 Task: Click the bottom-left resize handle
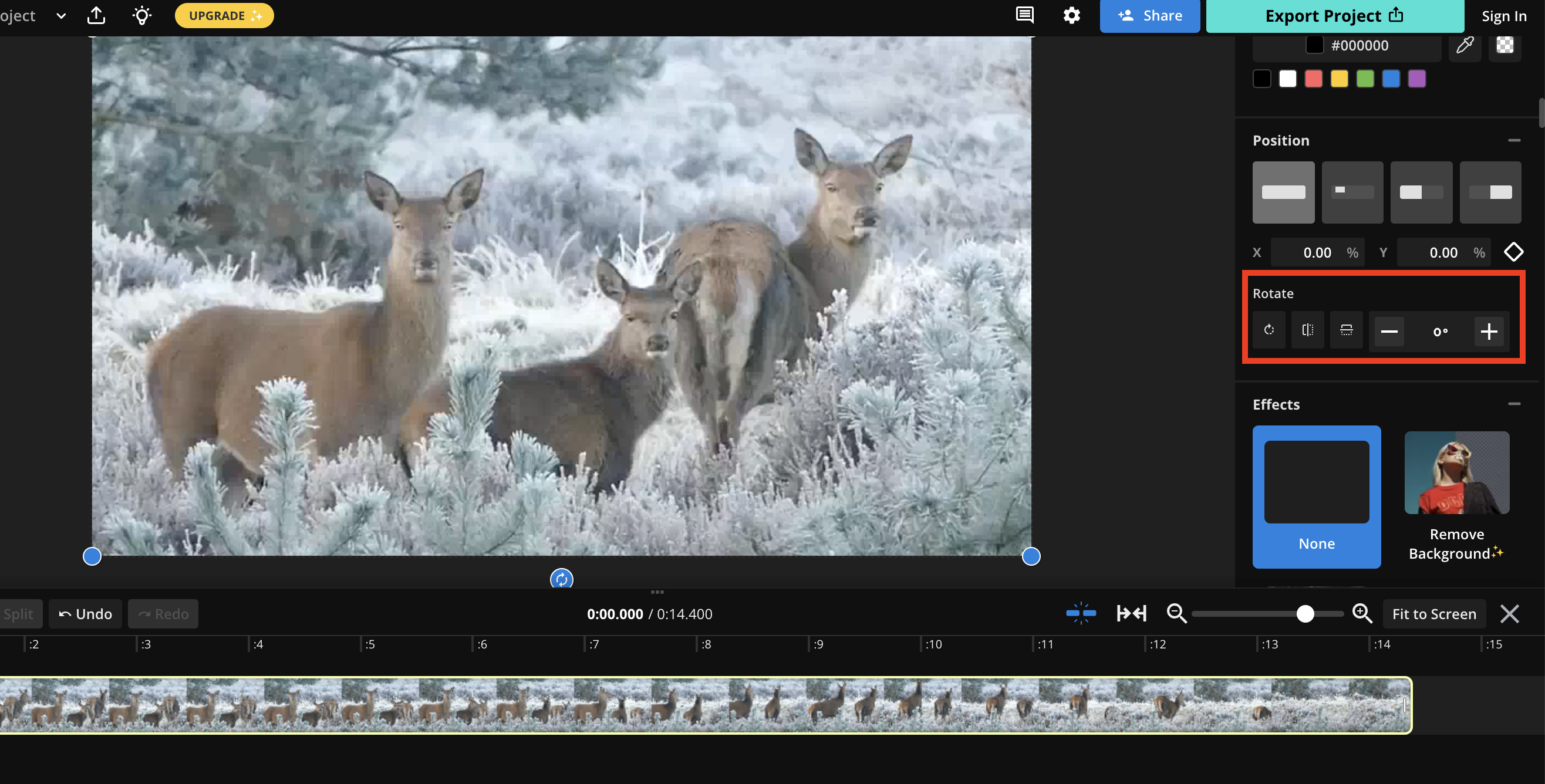92,556
